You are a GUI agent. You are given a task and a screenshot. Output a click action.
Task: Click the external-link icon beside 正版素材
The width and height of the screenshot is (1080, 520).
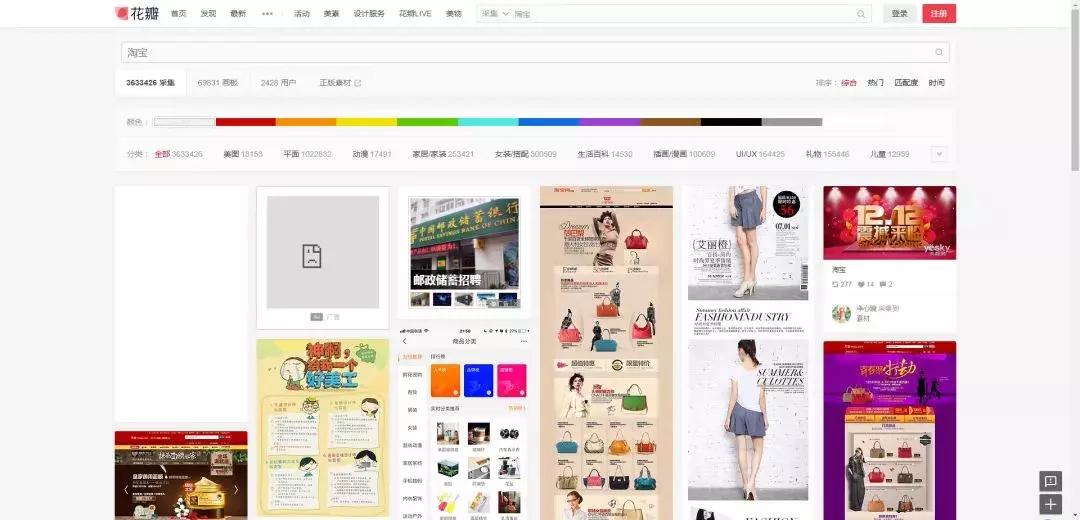[357, 83]
